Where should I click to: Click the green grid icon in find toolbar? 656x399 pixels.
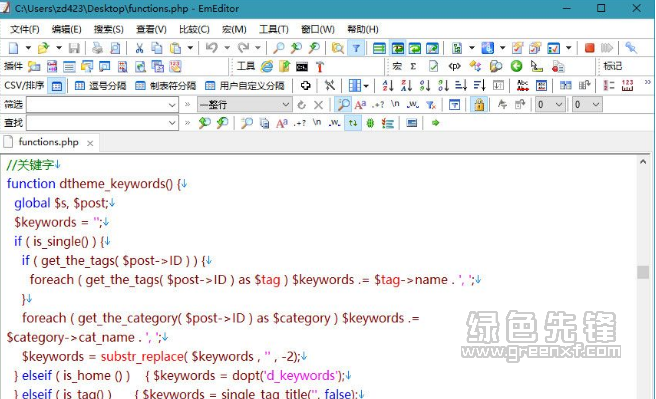370,123
